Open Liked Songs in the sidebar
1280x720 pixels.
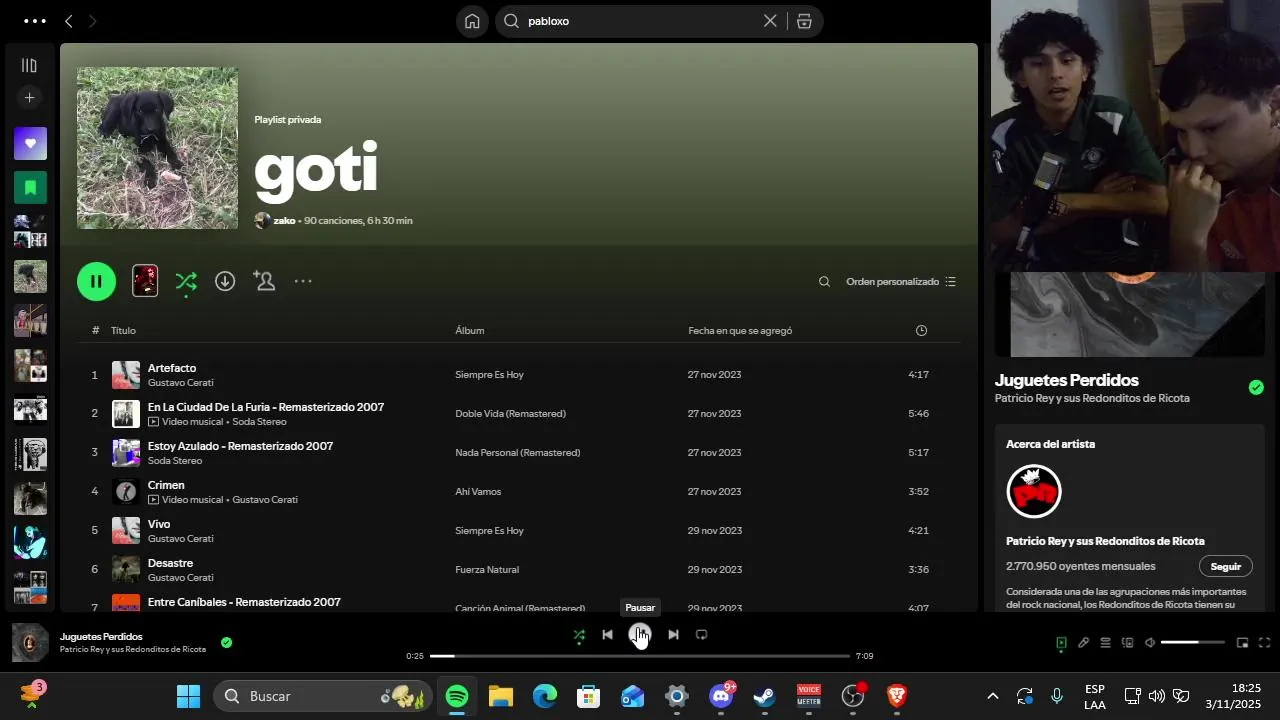(30, 144)
